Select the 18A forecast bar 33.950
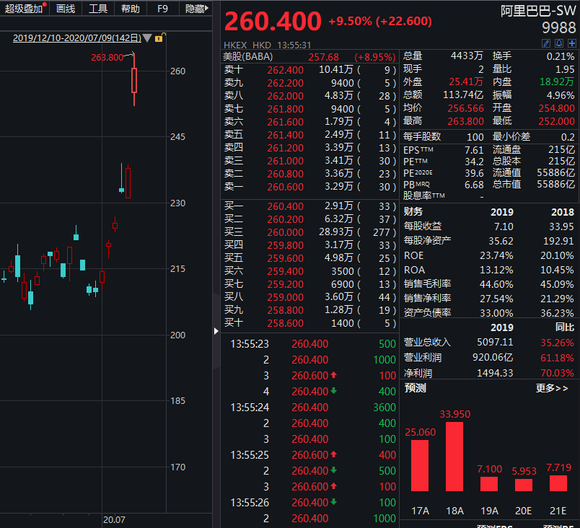The height and width of the screenshot is (528, 580). (x=454, y=456)
